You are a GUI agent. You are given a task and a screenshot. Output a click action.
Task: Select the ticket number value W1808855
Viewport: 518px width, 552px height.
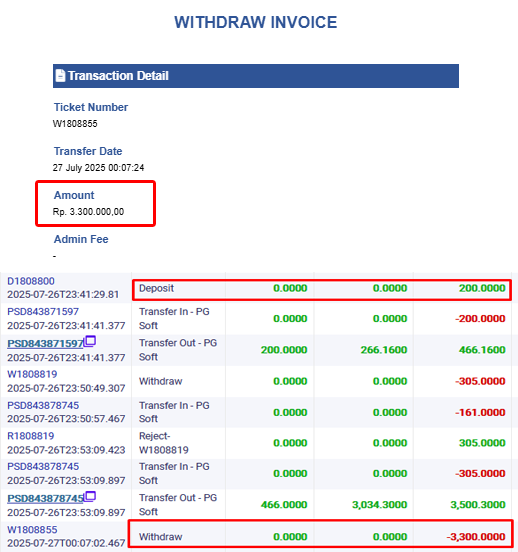coord(75,124)
